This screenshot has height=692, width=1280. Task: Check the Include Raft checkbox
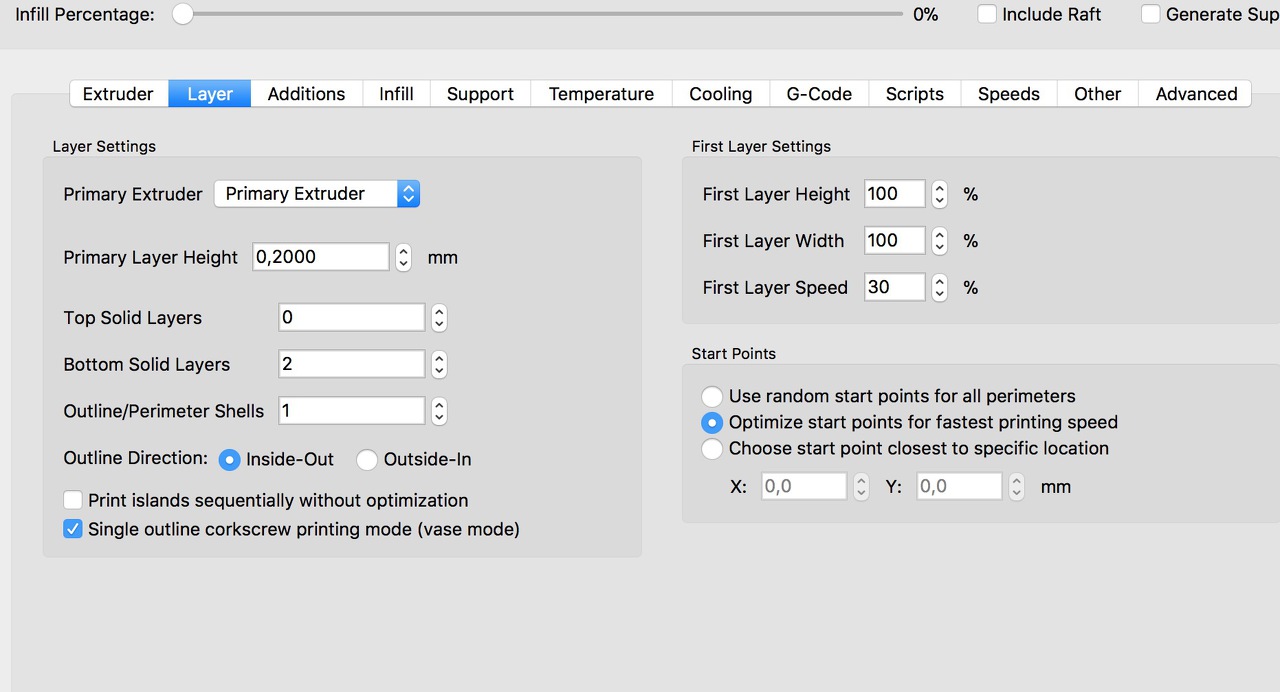(987, 14)
